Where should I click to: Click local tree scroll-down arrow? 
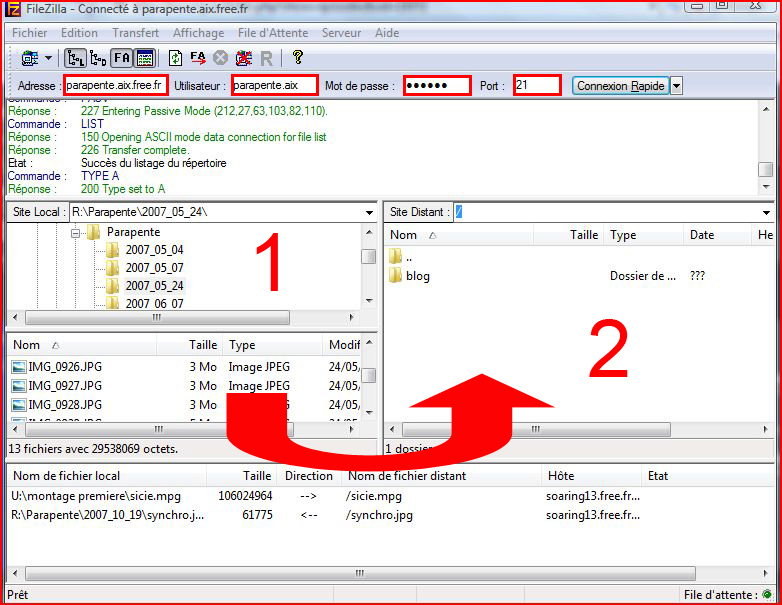369,300
